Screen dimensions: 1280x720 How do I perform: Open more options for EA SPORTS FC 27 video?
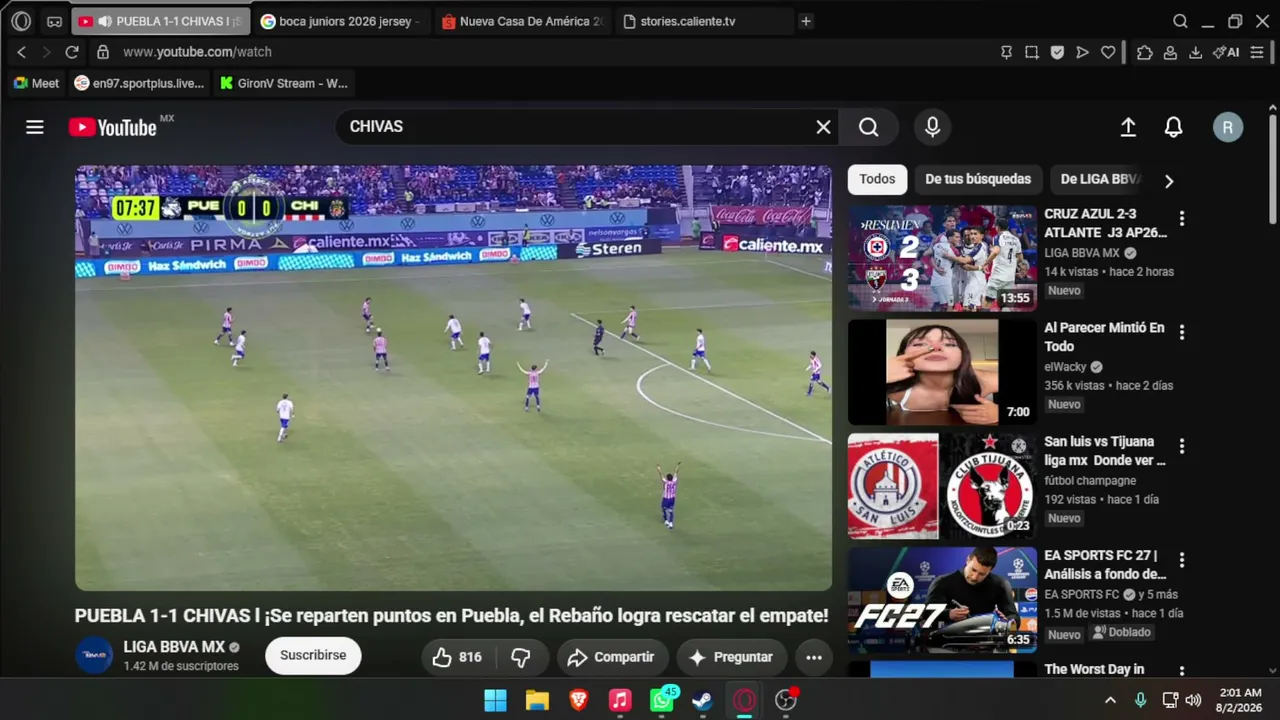(1182, 560)
